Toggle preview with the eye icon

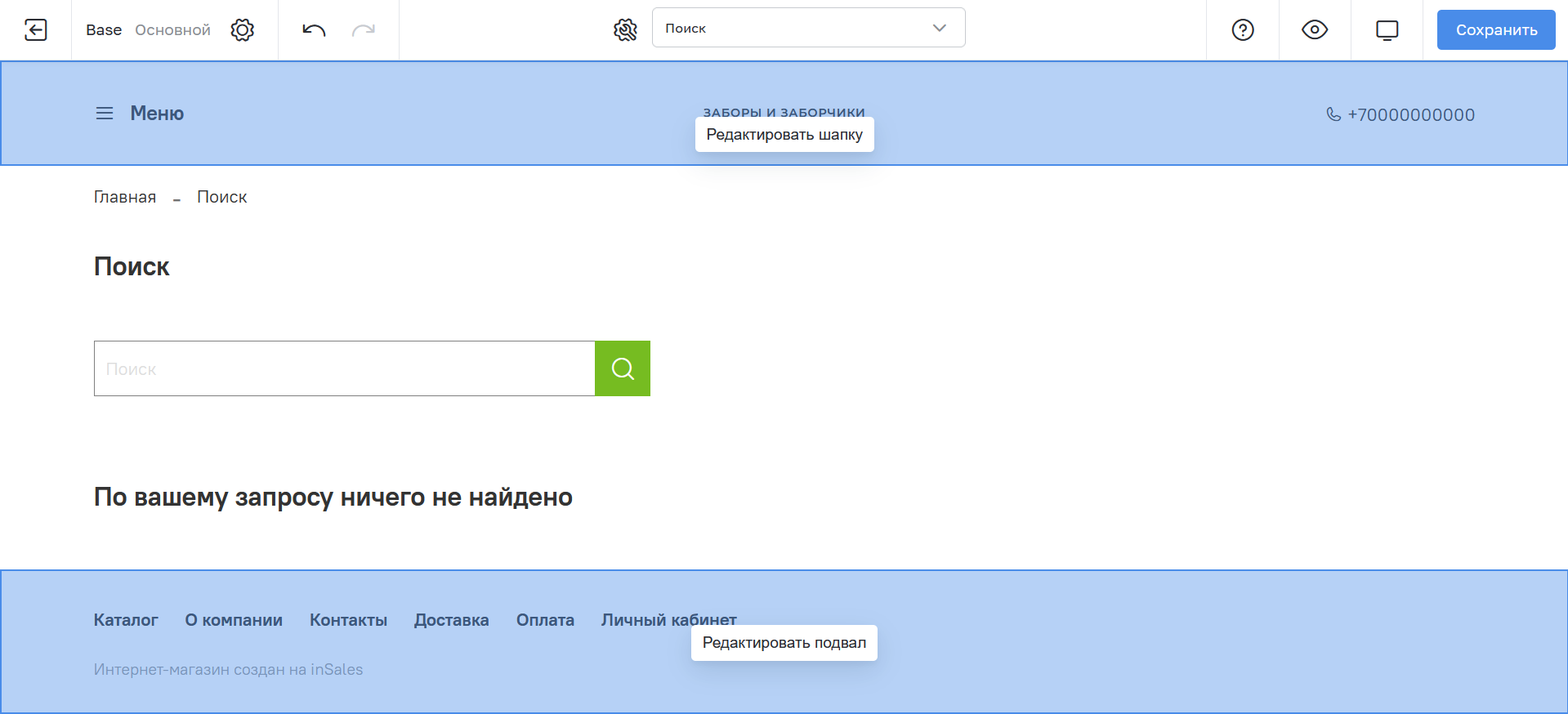pos(1315,30)
